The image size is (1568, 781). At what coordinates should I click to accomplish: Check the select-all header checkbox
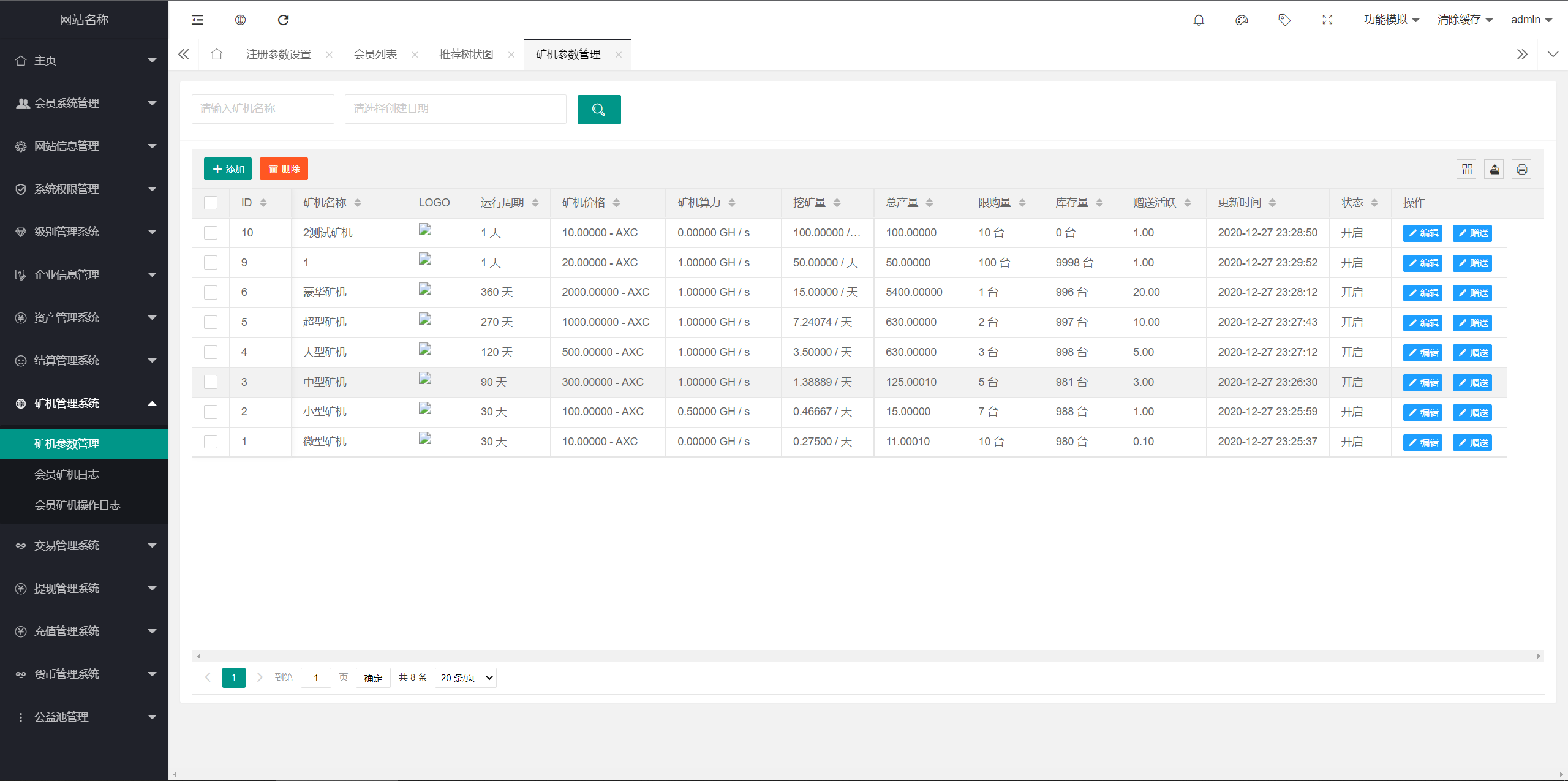[211, 203]
